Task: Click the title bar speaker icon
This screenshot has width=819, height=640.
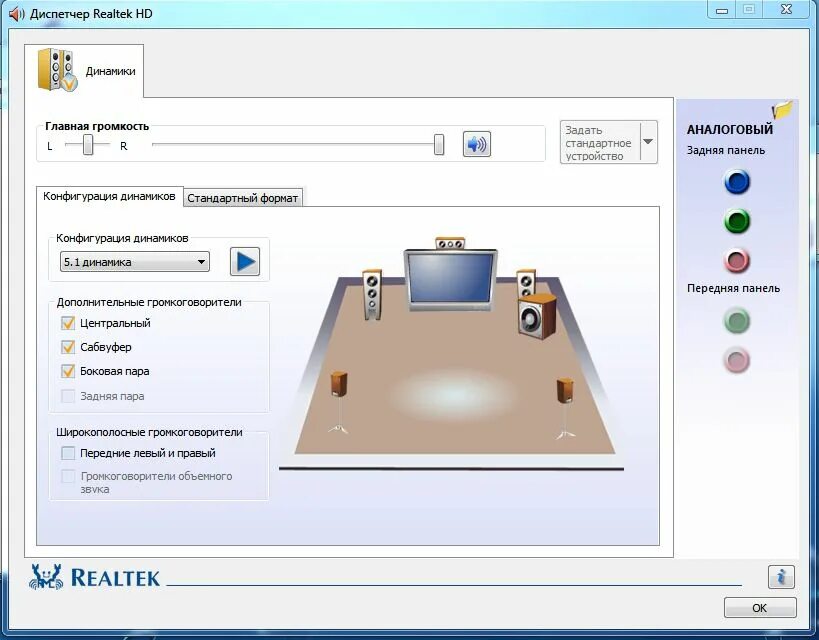Action: (x=16, y=14)
